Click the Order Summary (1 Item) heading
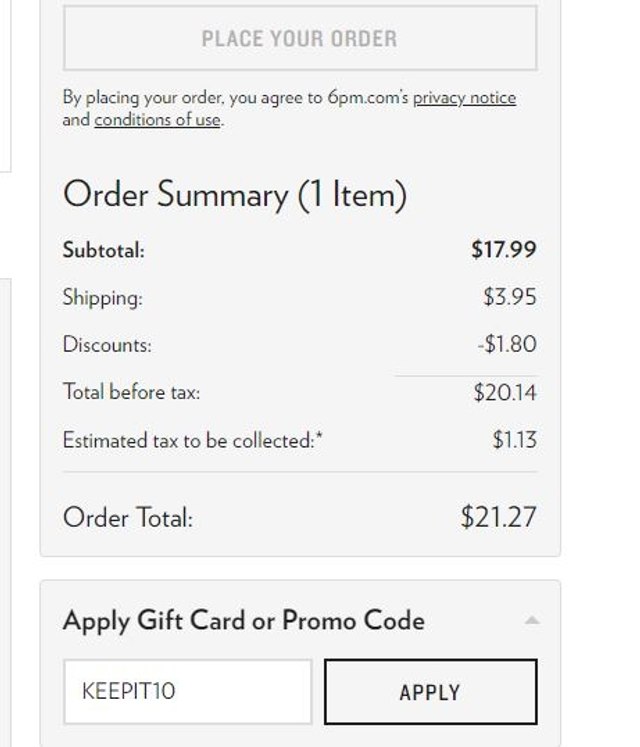640x747 pixels. click(235, 194)
